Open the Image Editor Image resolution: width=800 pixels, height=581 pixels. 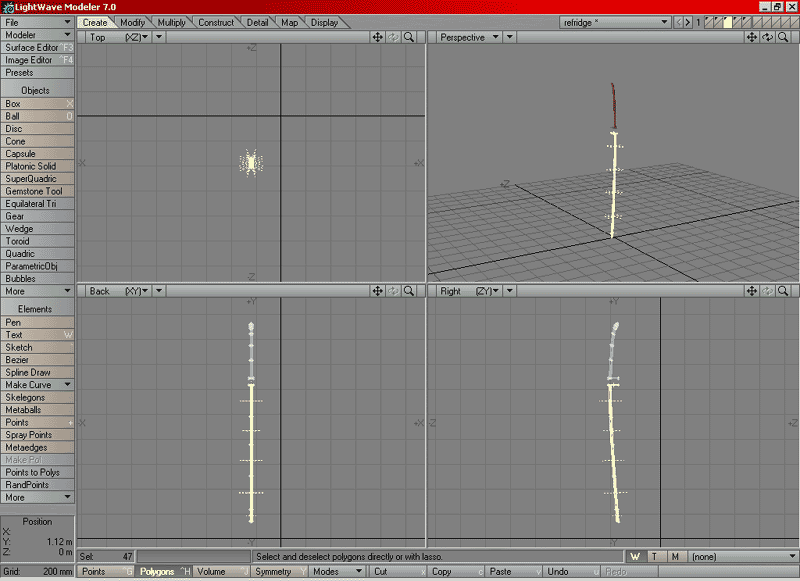coord(37,60)
